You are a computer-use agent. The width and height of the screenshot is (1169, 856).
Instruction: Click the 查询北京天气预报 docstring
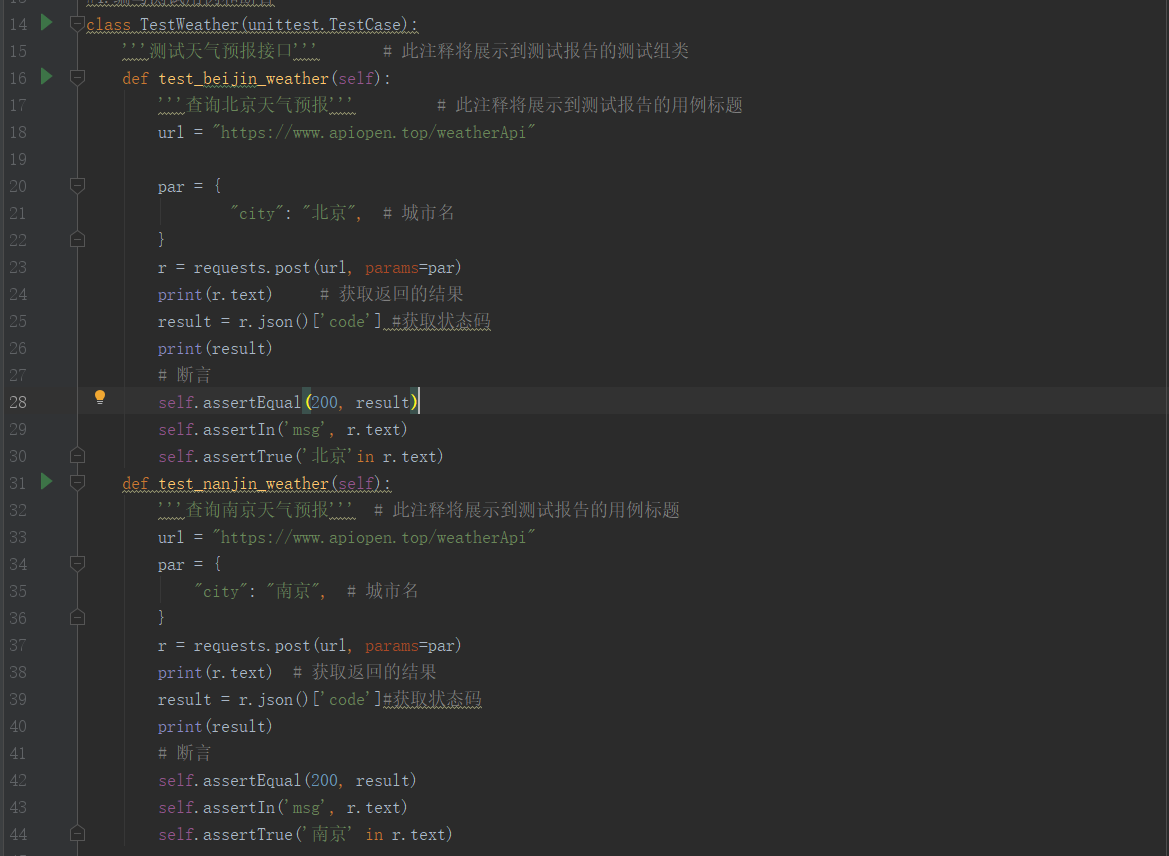(256, 105)
